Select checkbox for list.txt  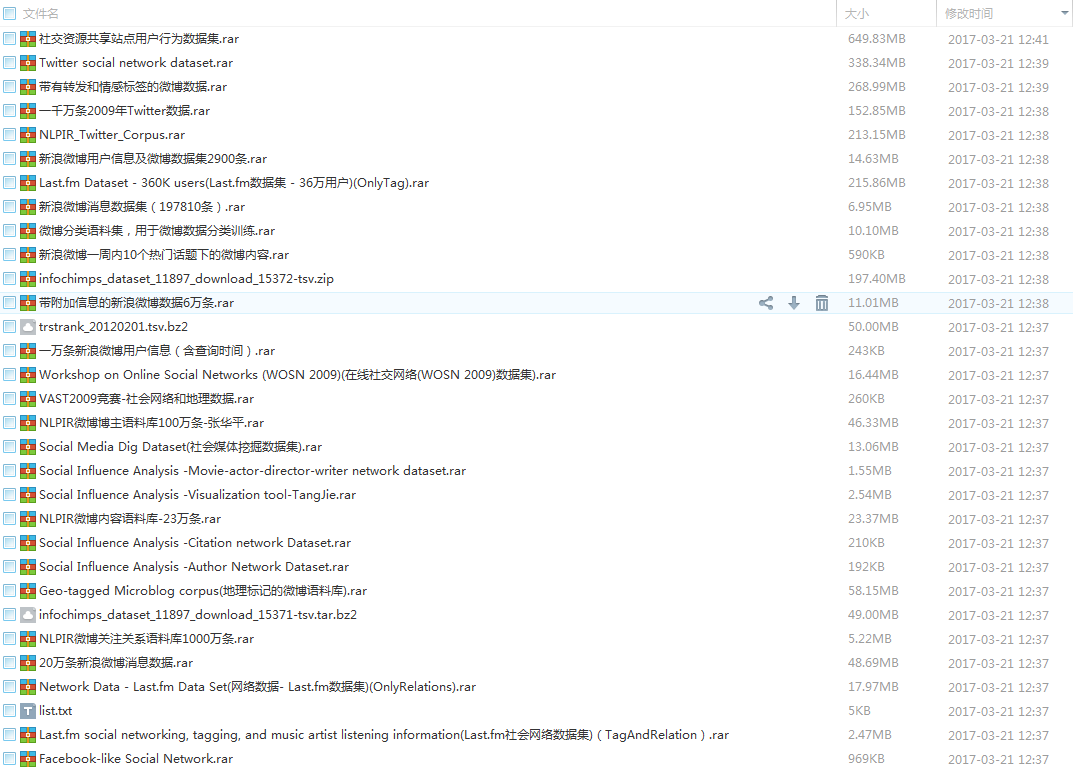9,711
